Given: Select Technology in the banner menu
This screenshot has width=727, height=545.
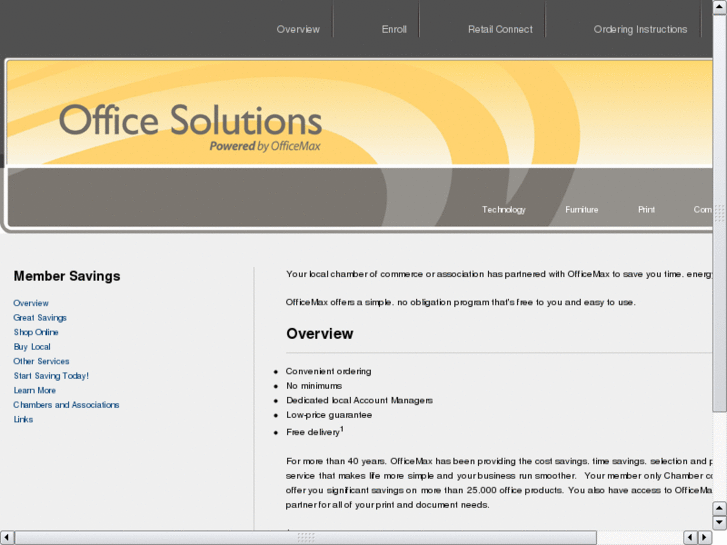Looking at the screenshot, I should tap(504, 210).
